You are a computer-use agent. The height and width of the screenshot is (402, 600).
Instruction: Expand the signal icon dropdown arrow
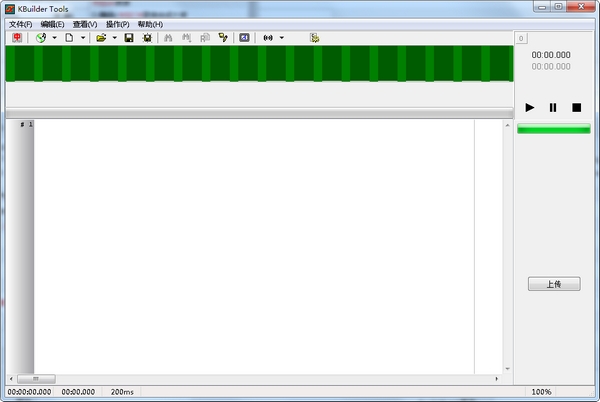(x=282, y=37)
